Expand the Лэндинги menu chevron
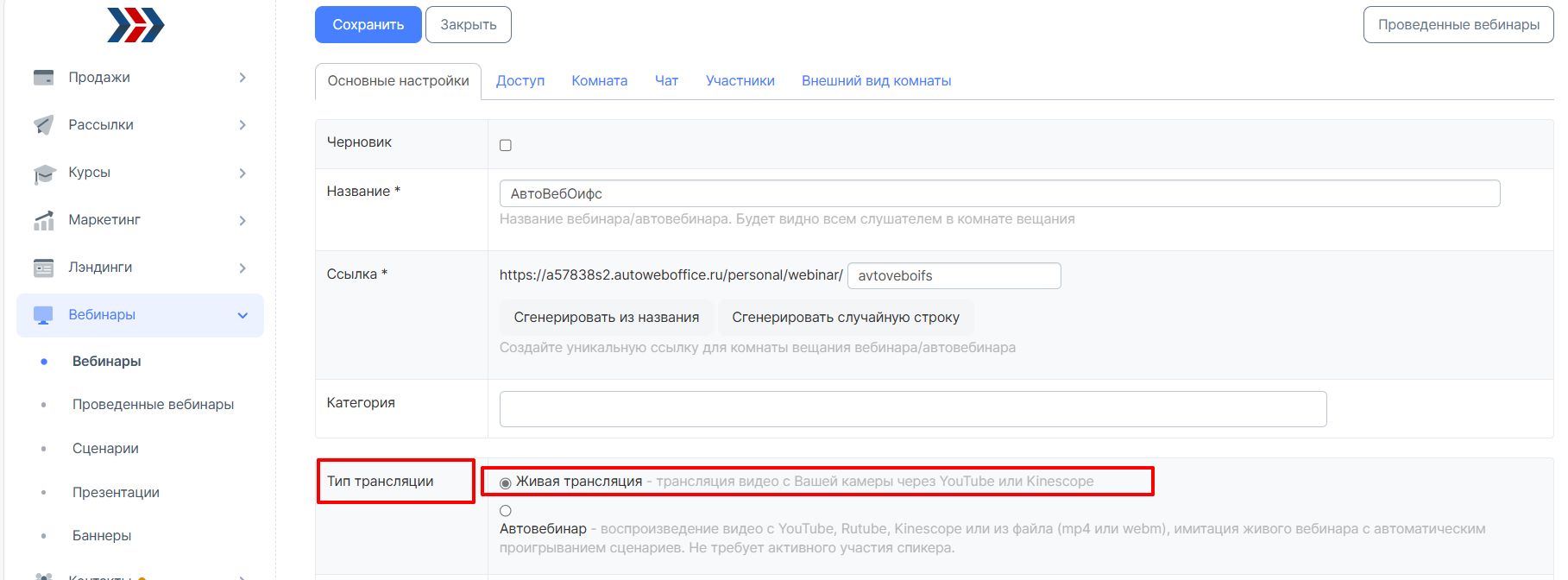The image size is (1568, 580). tap(242, 268)
